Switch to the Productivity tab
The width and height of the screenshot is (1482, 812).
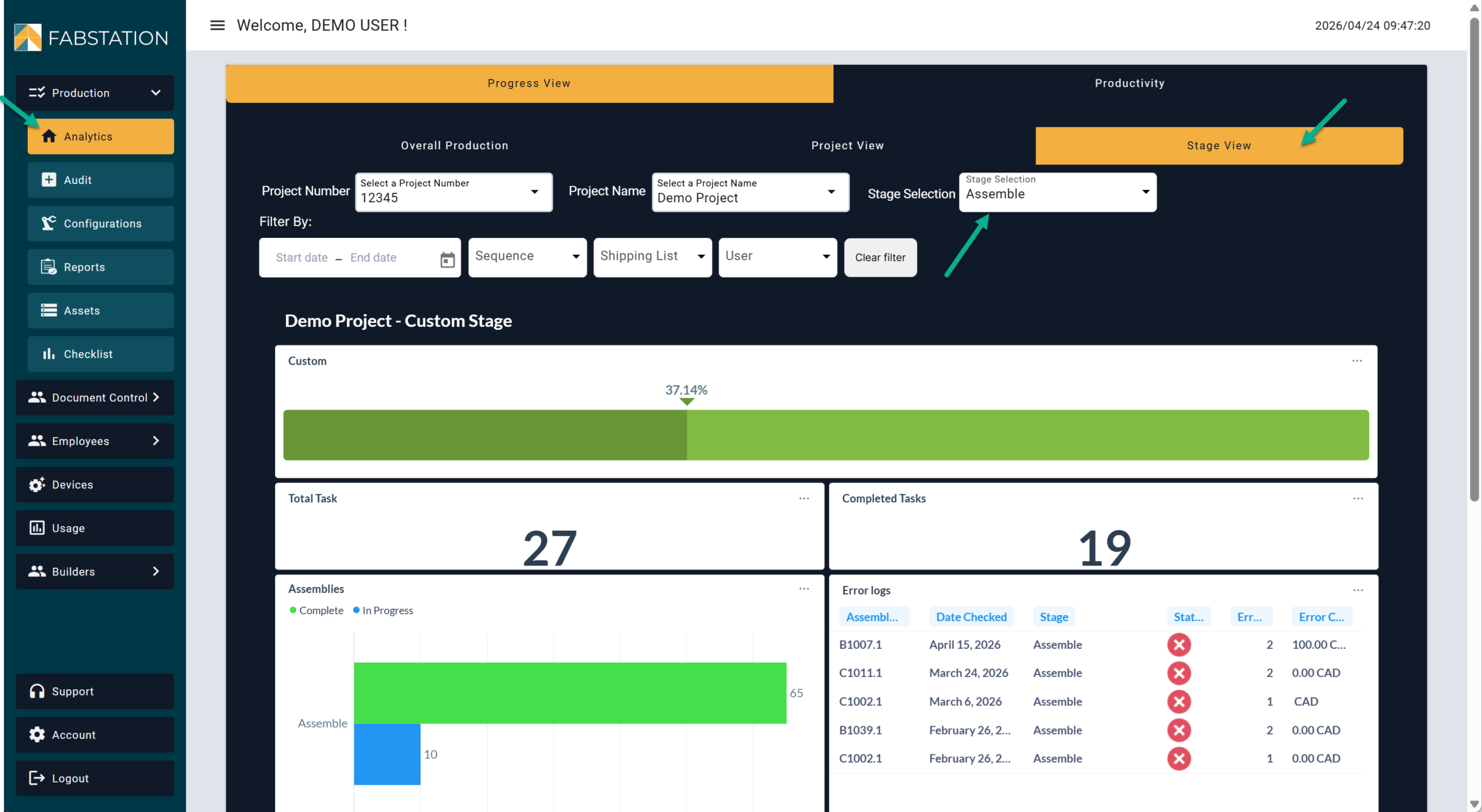(x=1129, y=83)
